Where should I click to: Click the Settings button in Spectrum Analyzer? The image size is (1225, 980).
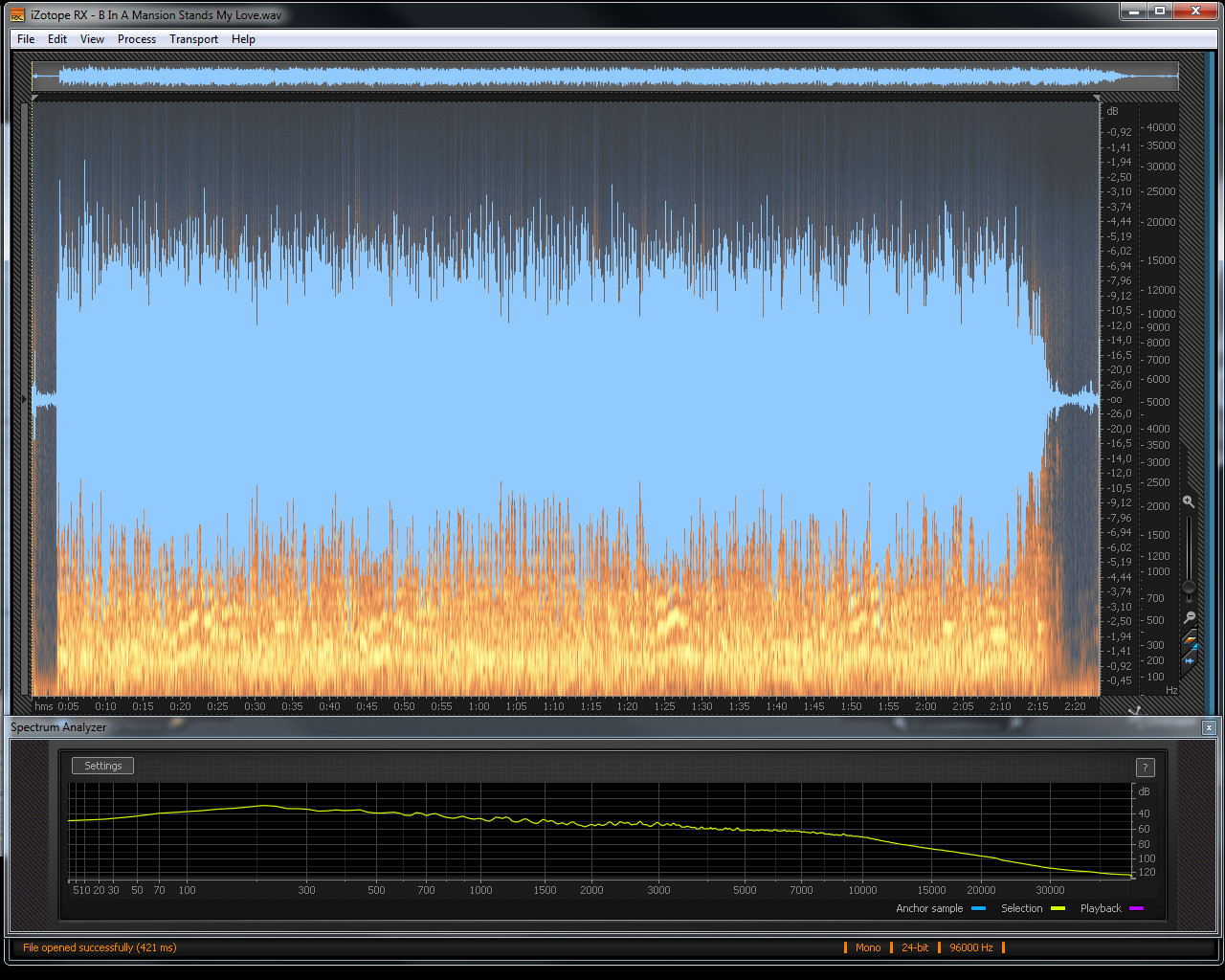coord(102,766)
